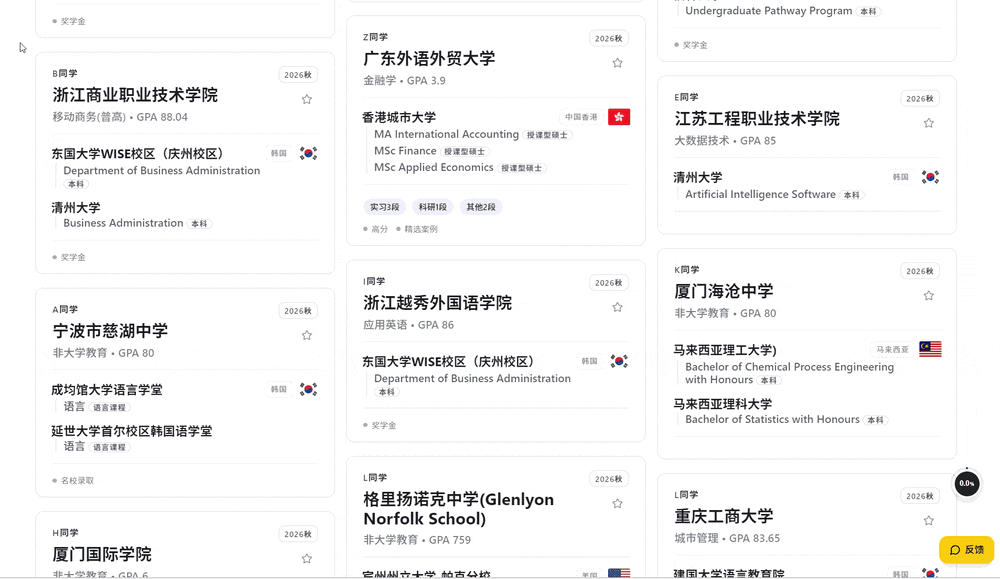
Task: Favorite the 浙江商业职业技术学院 card with the star
Action: (307, 99)
